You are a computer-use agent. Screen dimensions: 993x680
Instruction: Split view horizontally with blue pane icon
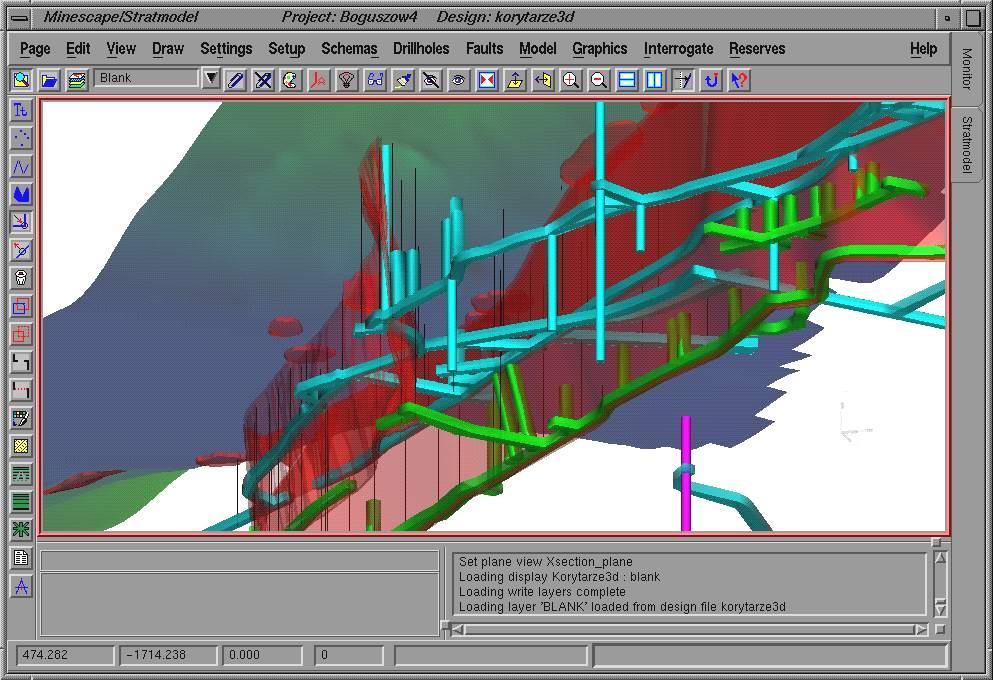[627, 80]
